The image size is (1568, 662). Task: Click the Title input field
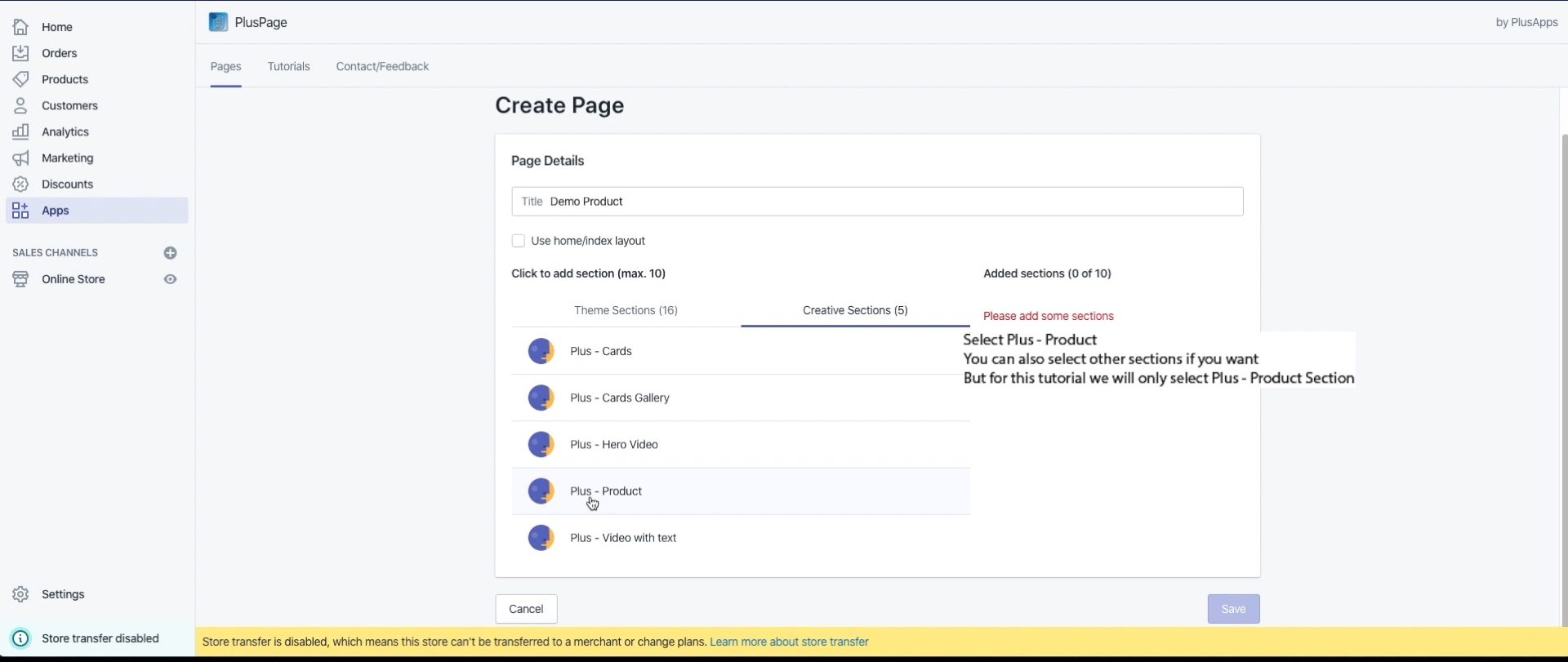[877, 202]
